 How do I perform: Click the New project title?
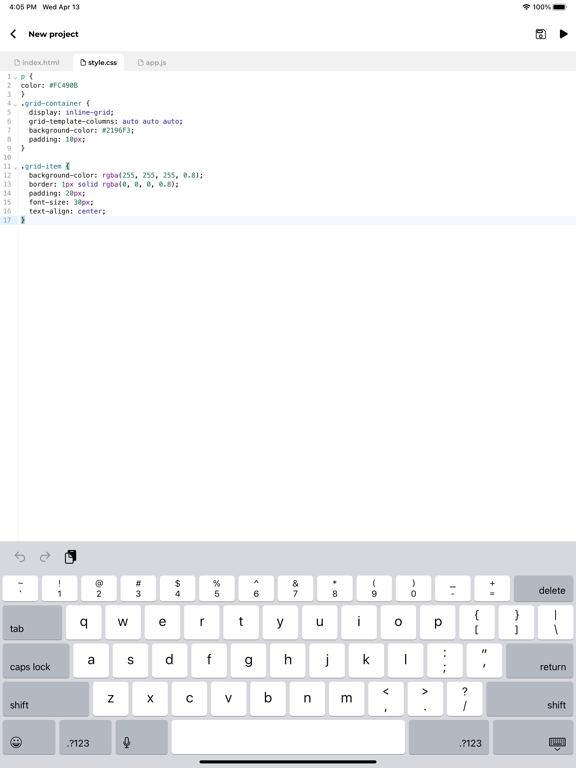click(53, 34)
